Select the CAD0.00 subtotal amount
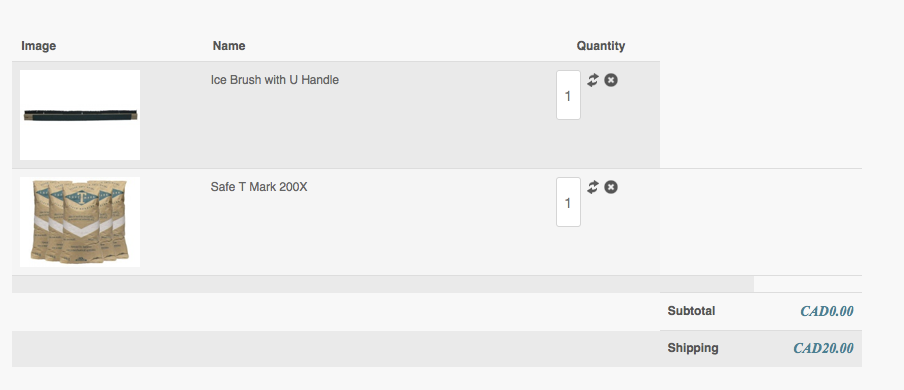This screenshot has width=904, height=390. click(x=827, y=311)
